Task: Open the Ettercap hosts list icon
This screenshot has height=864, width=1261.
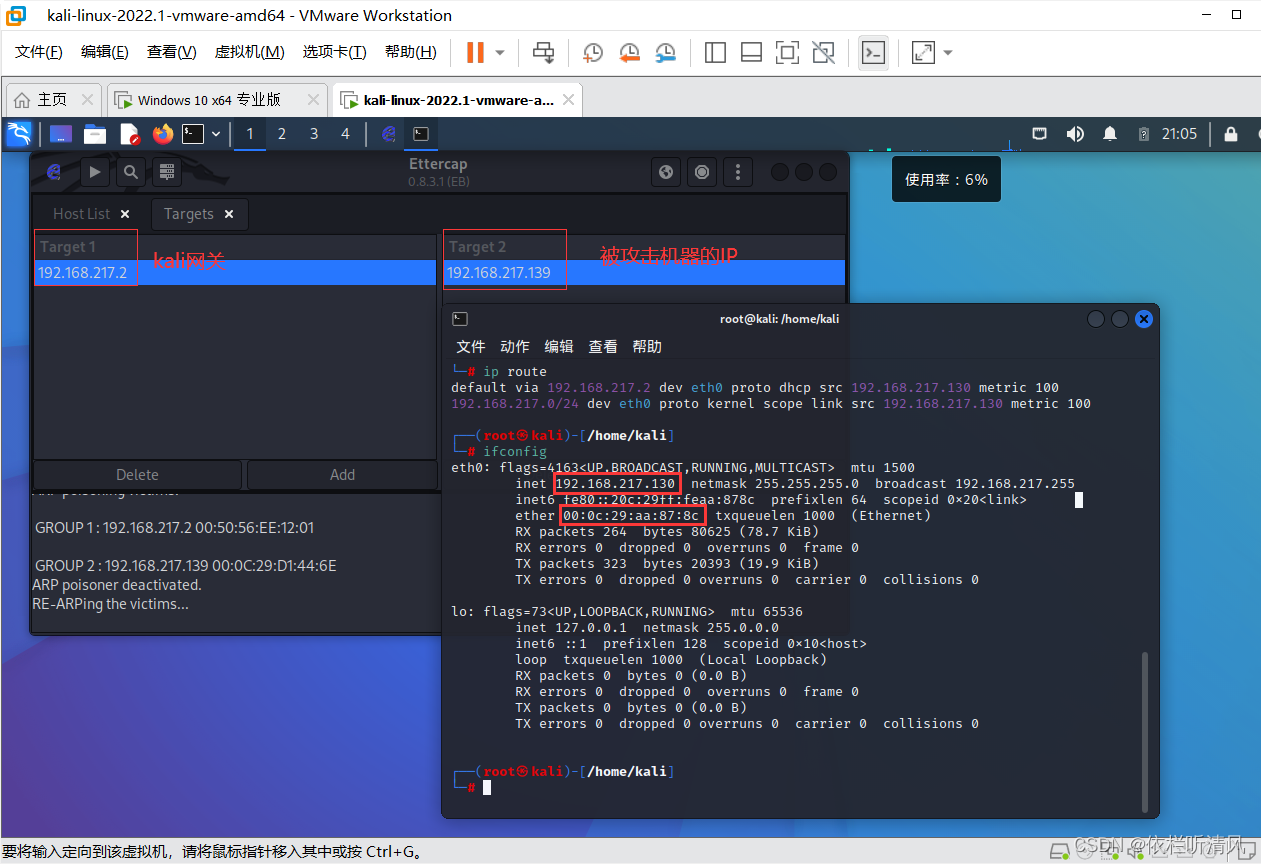Action: point(166,171)
